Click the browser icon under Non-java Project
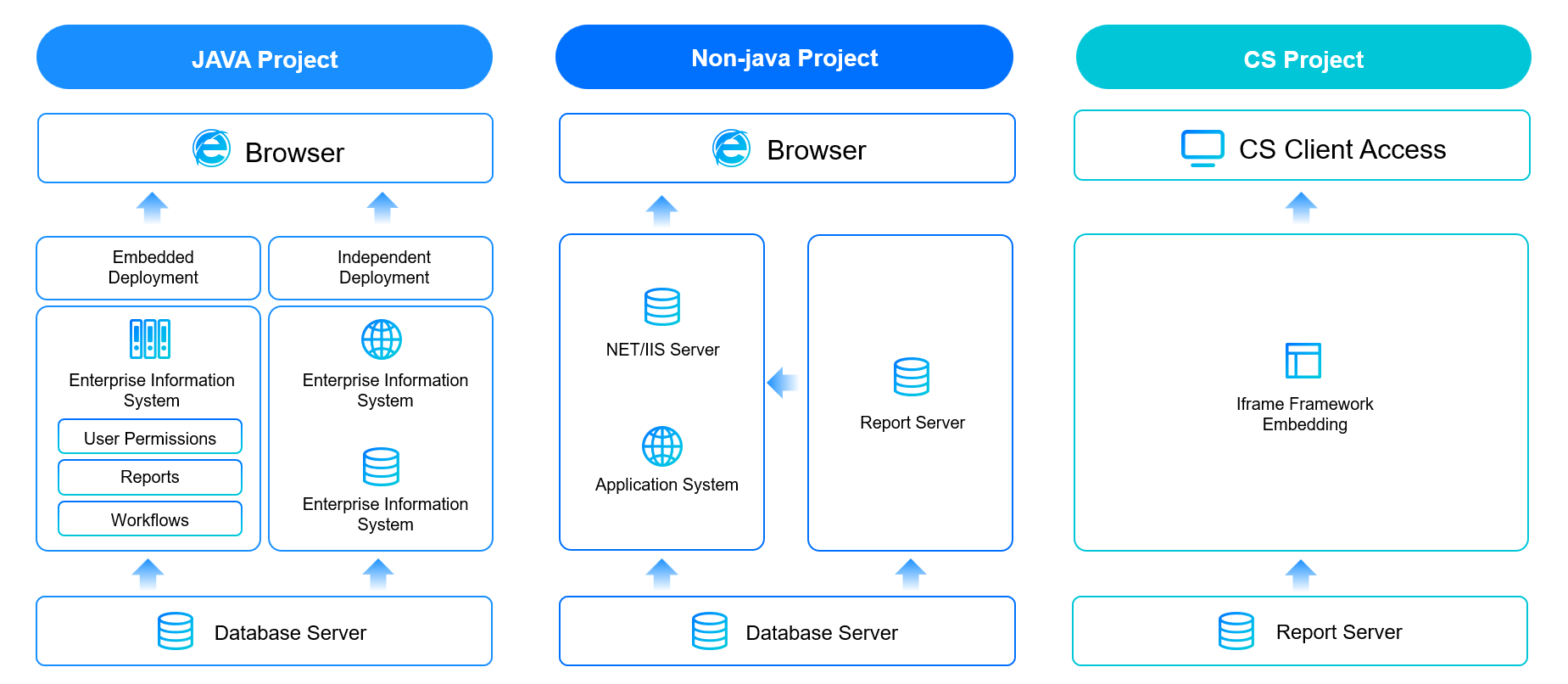The image size is (1568, 684). point(731,148)
